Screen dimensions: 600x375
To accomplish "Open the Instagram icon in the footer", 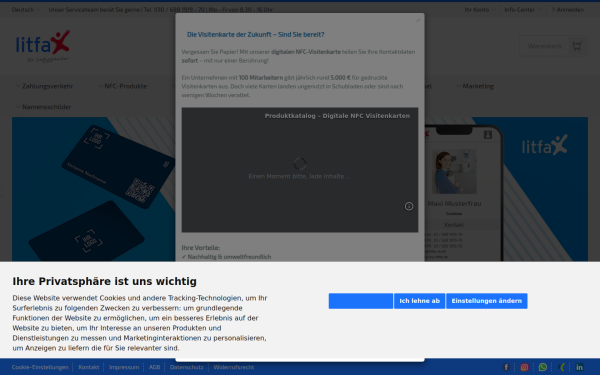I will [x=524, y=367].
